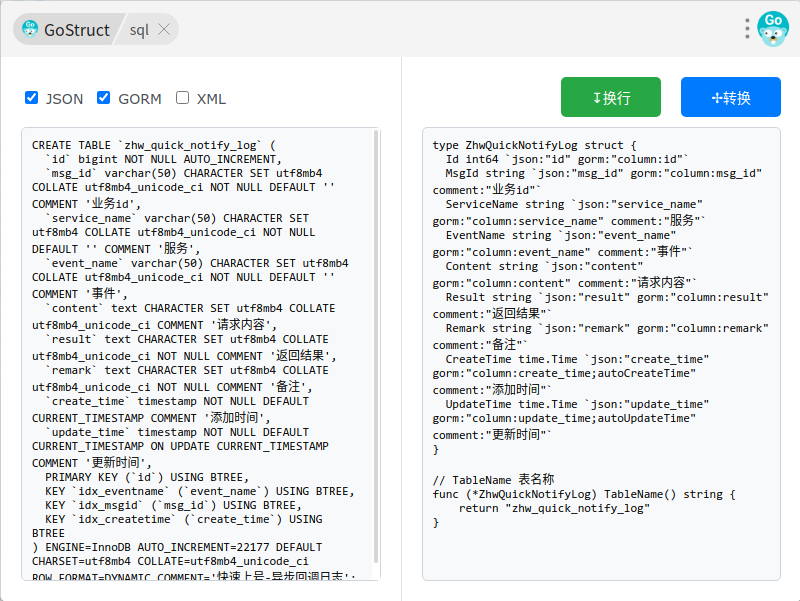Click the GoStruct gopher logo icon
The image size is (800, 601).
(30, 29)
